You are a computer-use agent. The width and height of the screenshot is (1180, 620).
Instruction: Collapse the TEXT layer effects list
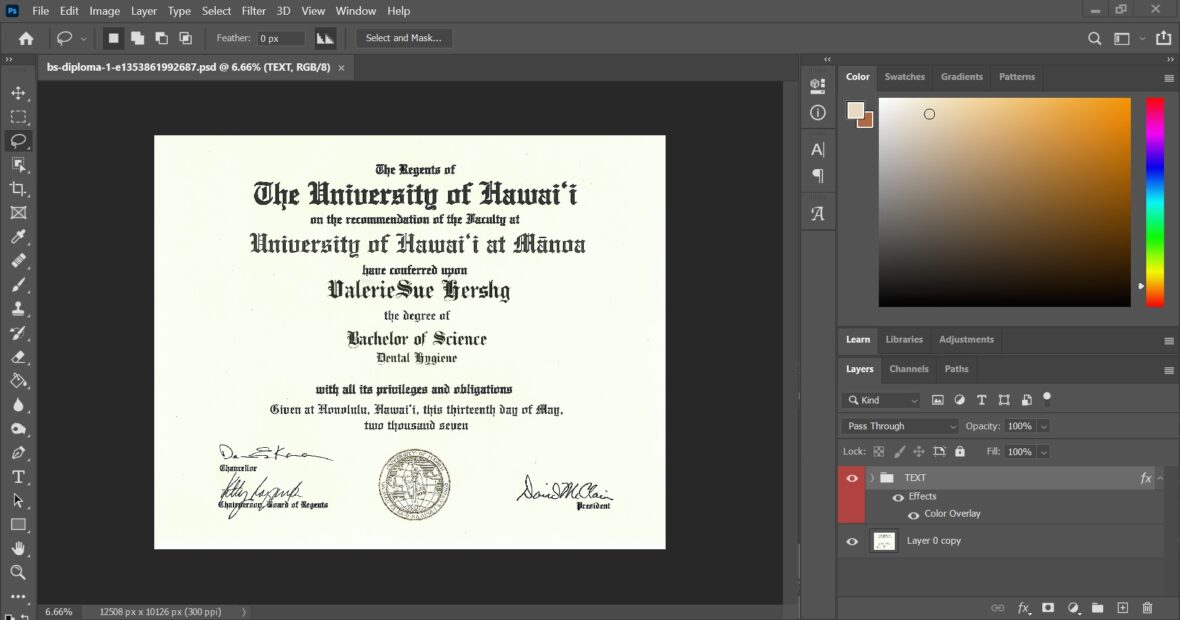pos(1160,478)
